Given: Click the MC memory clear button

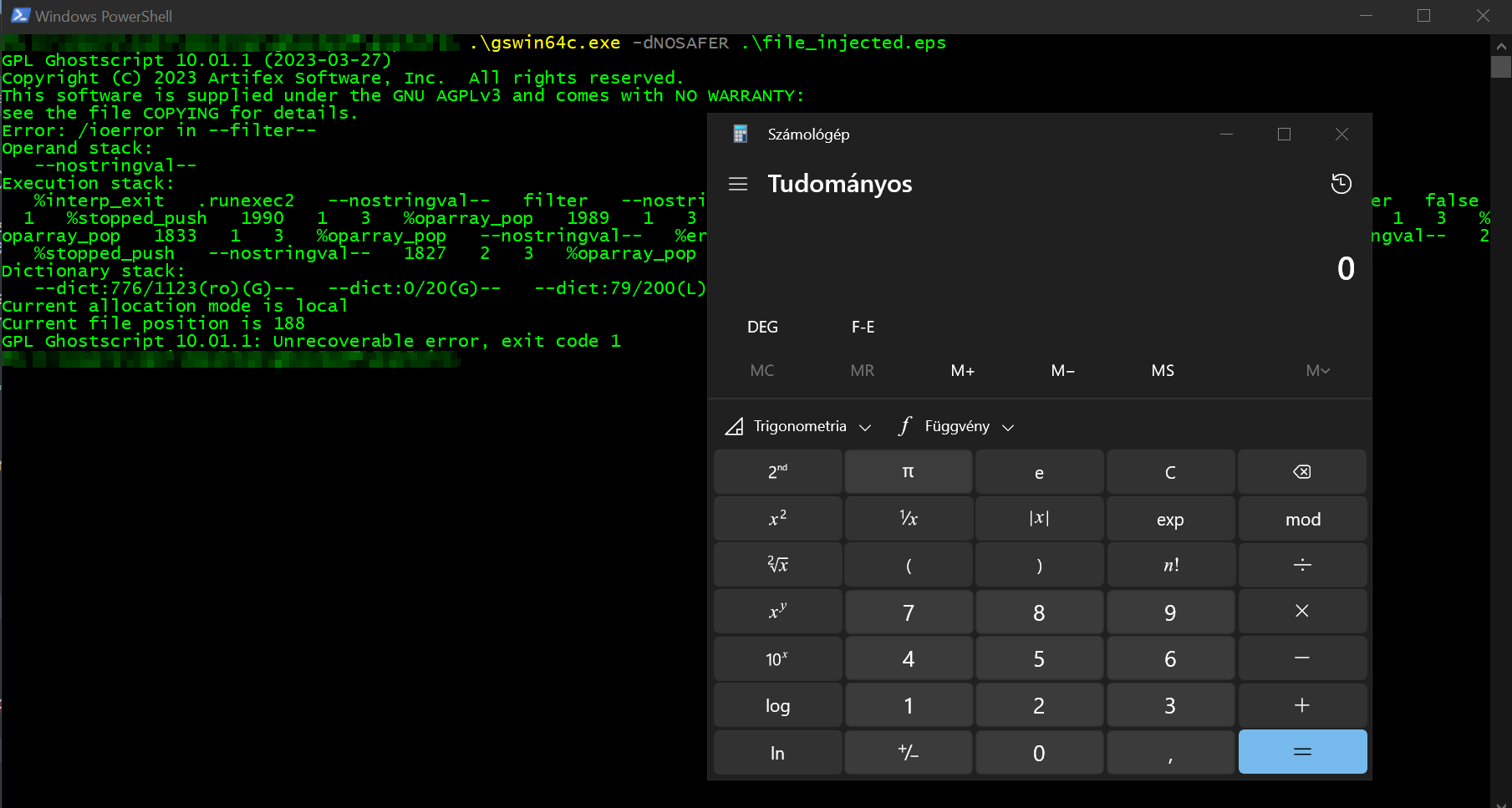Looking at the screenshot, I should click(762, 370).
